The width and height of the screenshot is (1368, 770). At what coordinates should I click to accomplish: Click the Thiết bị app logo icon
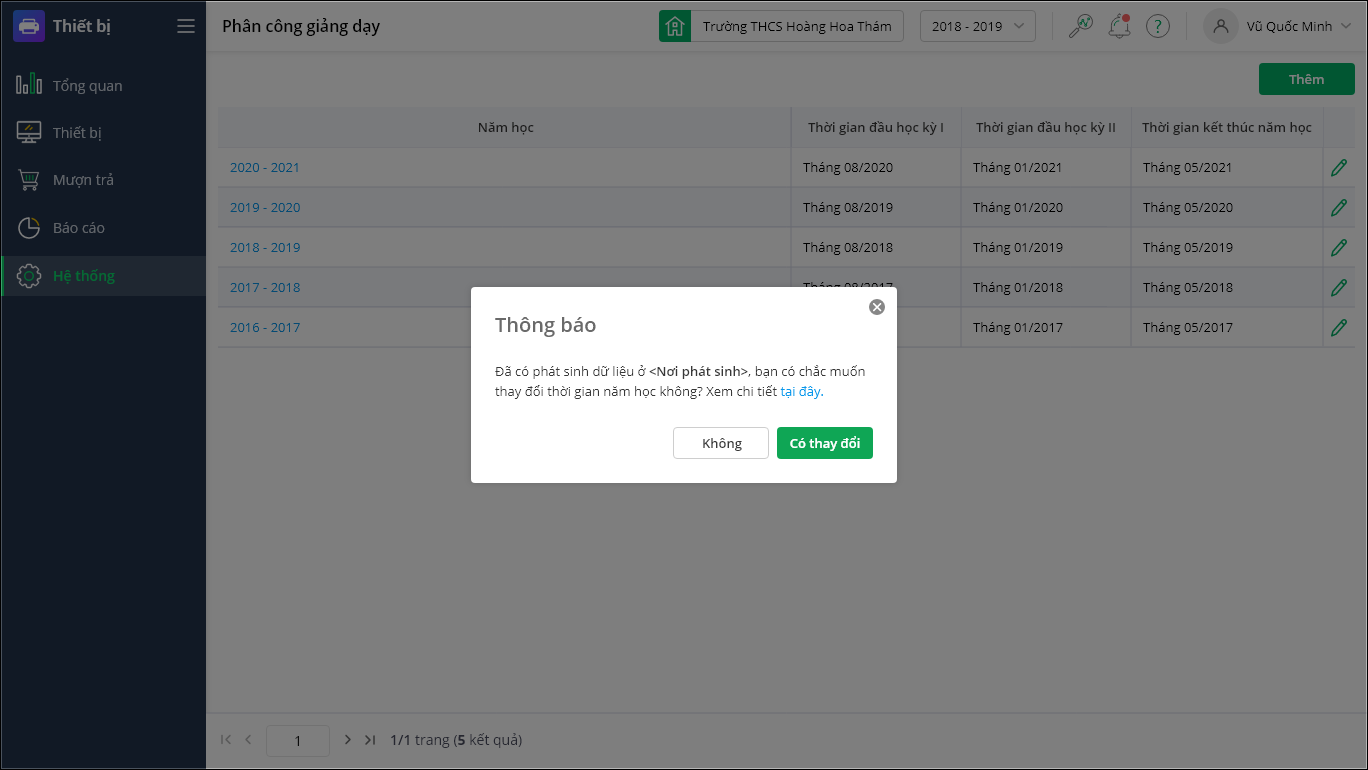29,26
